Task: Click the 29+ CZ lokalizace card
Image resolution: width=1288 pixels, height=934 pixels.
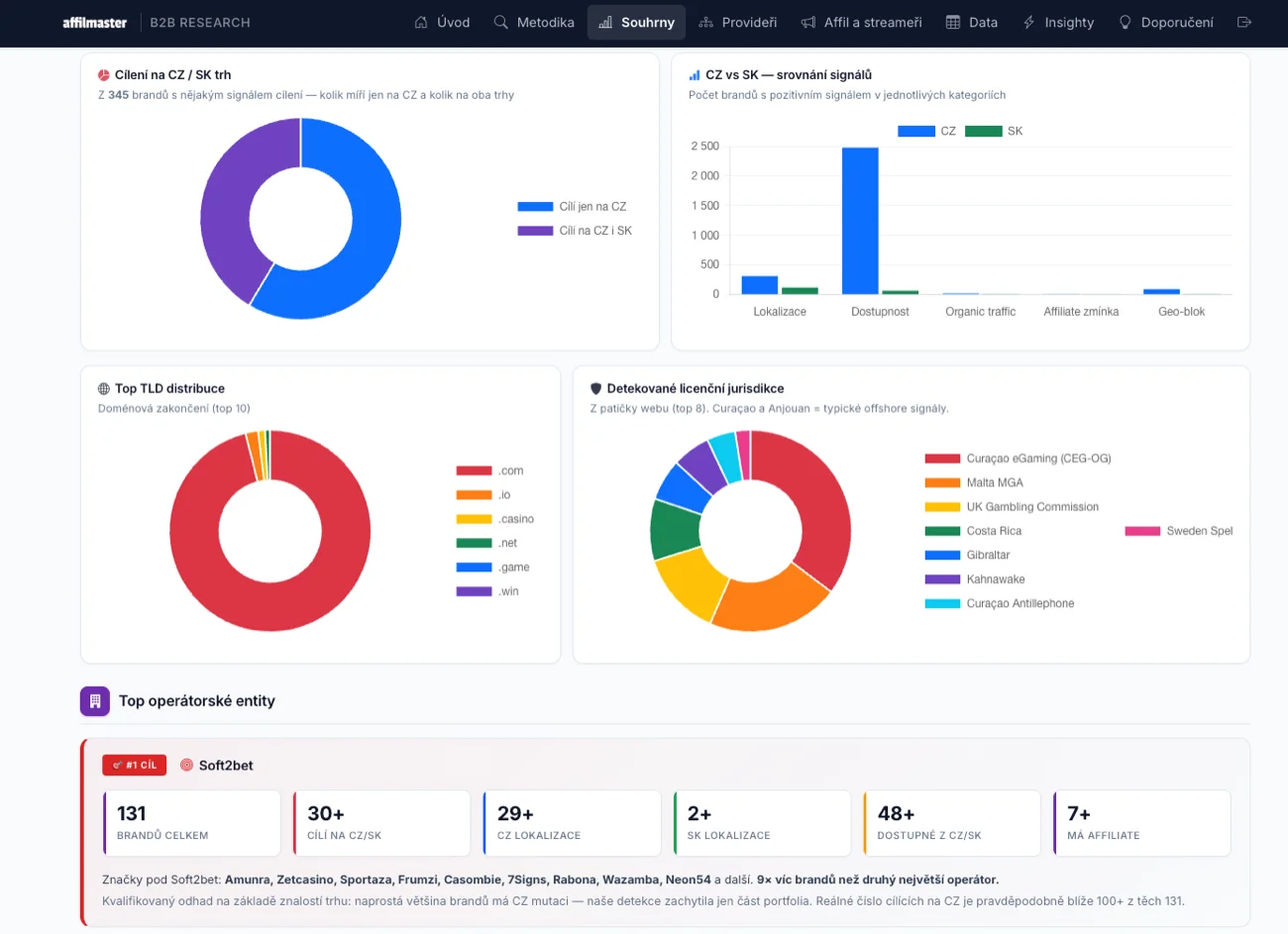Action: point(572,823)
